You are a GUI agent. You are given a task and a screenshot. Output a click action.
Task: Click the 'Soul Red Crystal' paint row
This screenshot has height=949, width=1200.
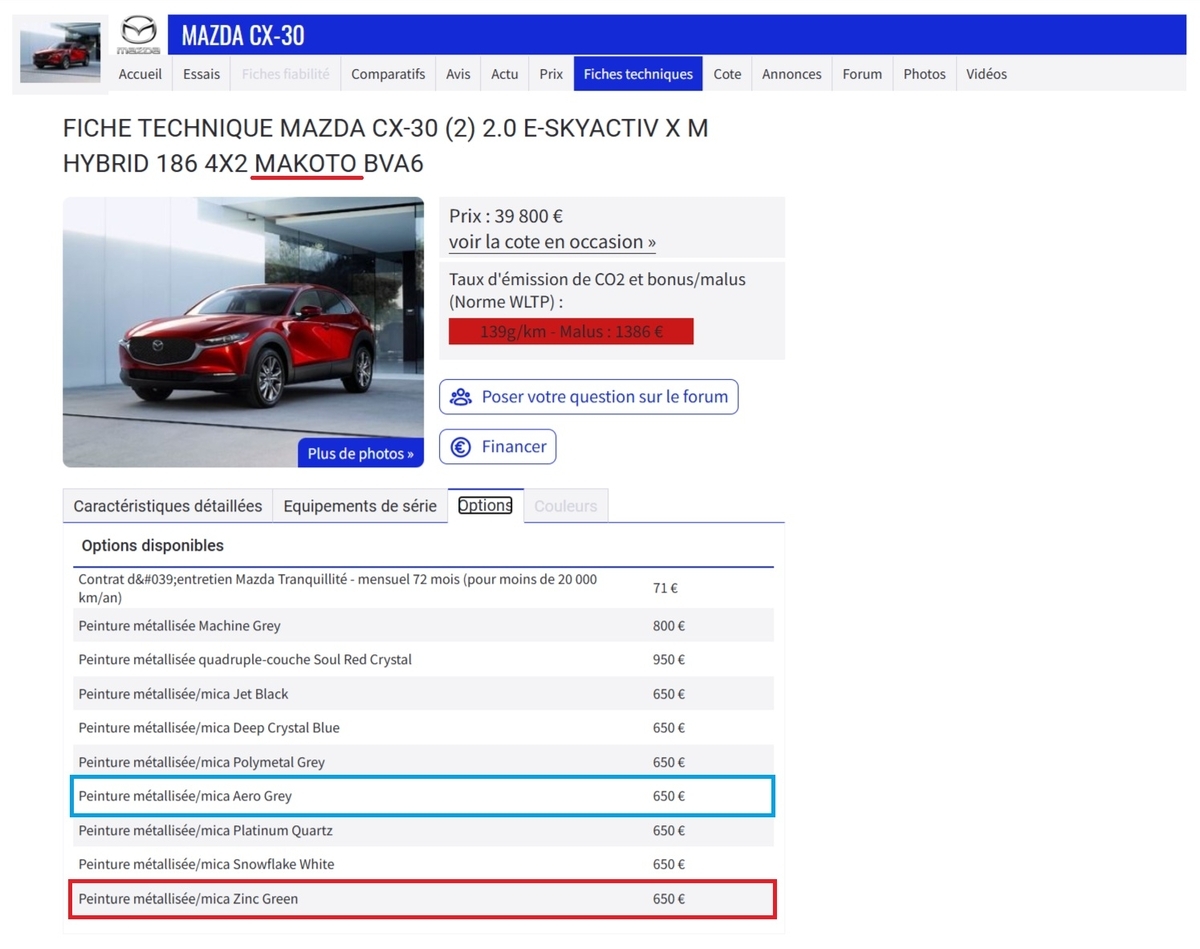[x=423, y=660]
